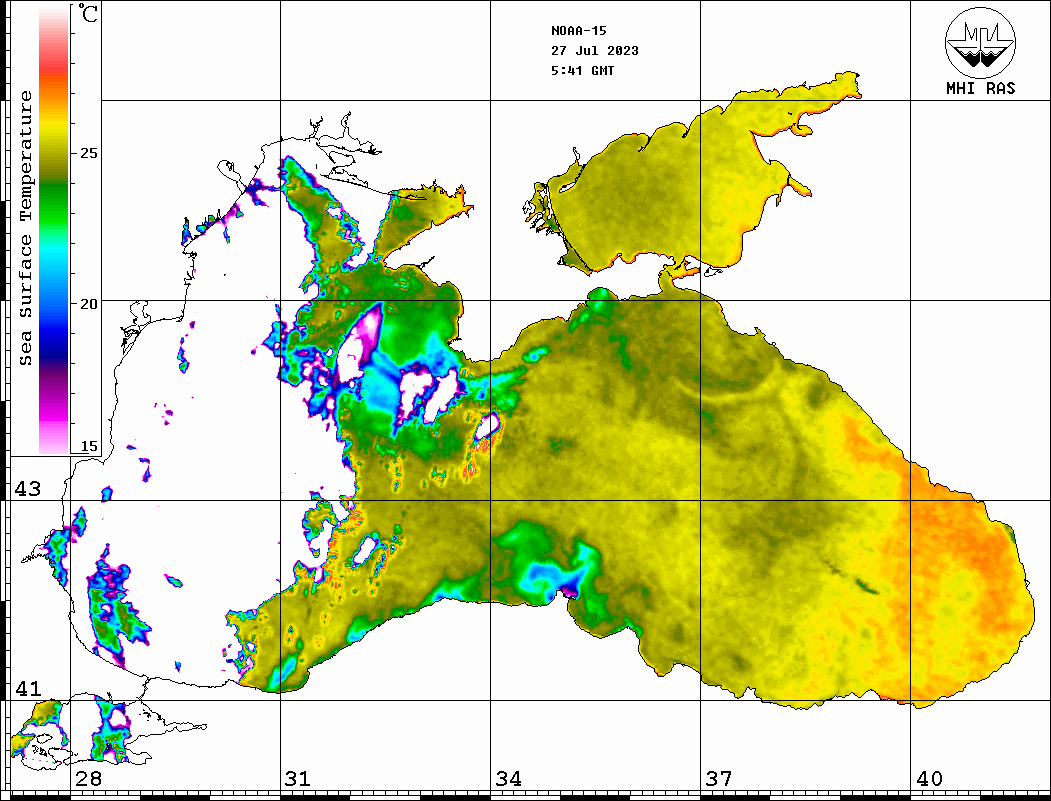This screenshot has width=1051, height=801.
Task: Click latitude label '41'
Action: click(x=27, y=688)
